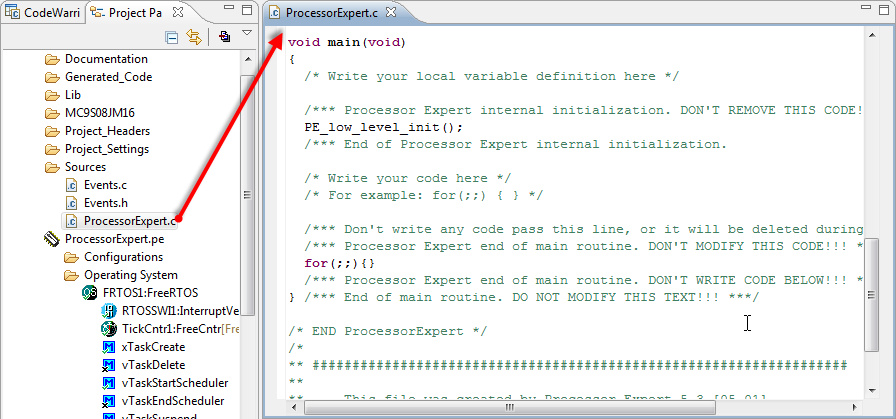The width and height of the screenshot is (896, 419).
Task: Switch to the CodeWarrior Projects tab
Action: point(42,13)
